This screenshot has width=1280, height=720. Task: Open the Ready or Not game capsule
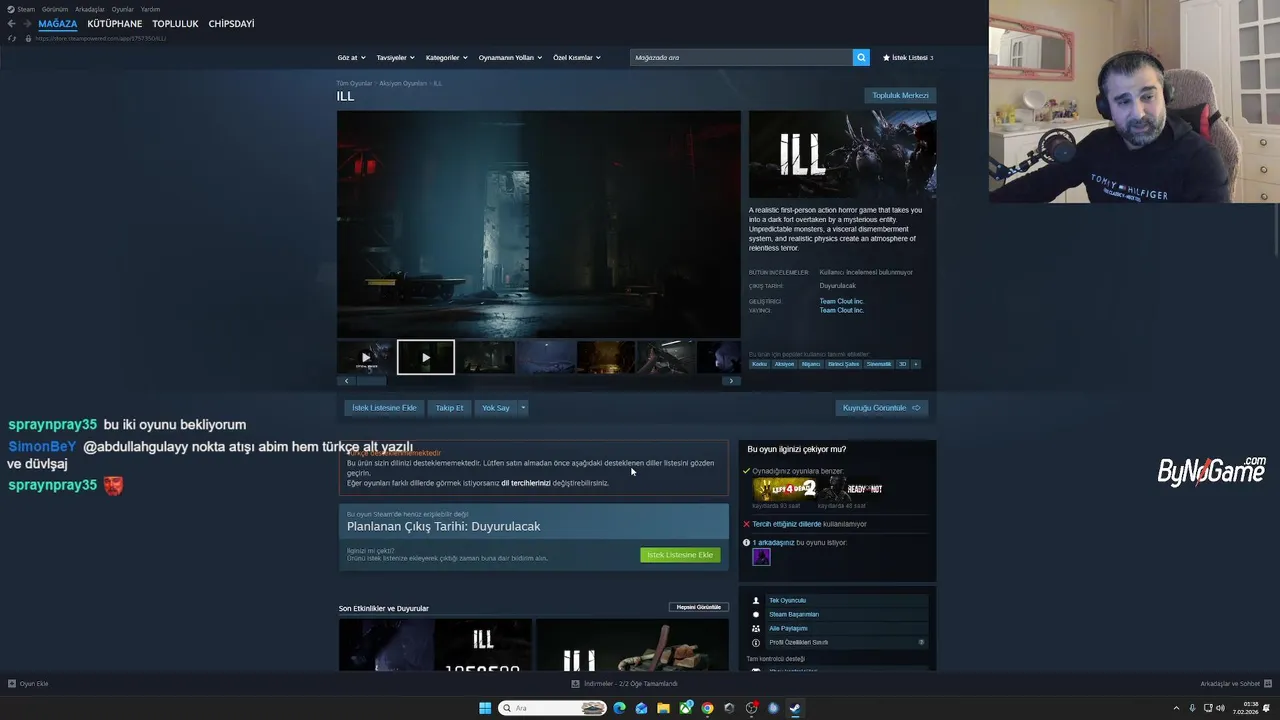pyautogui.click(x=849, y=489)
